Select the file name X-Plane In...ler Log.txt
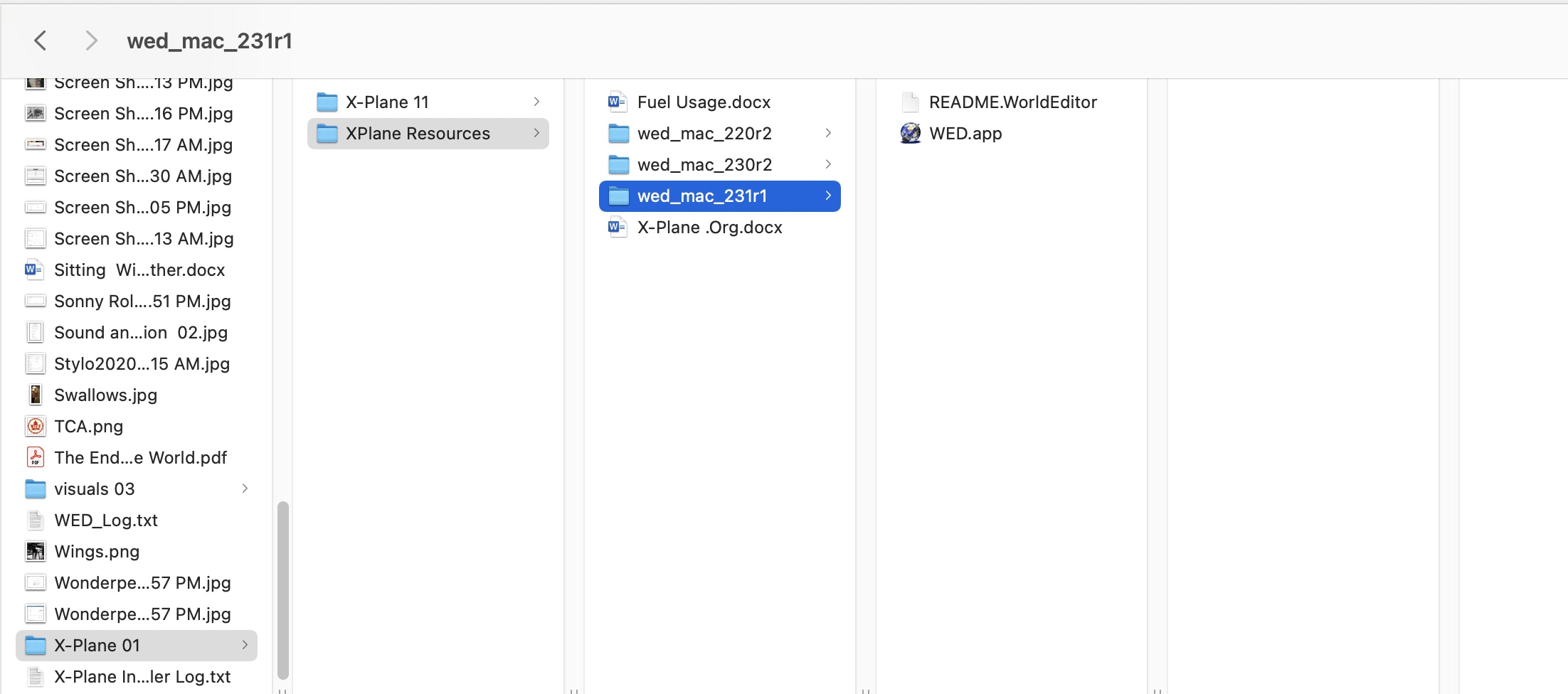The height and width of the screenshot is (694, 1568). pos(142,676)
